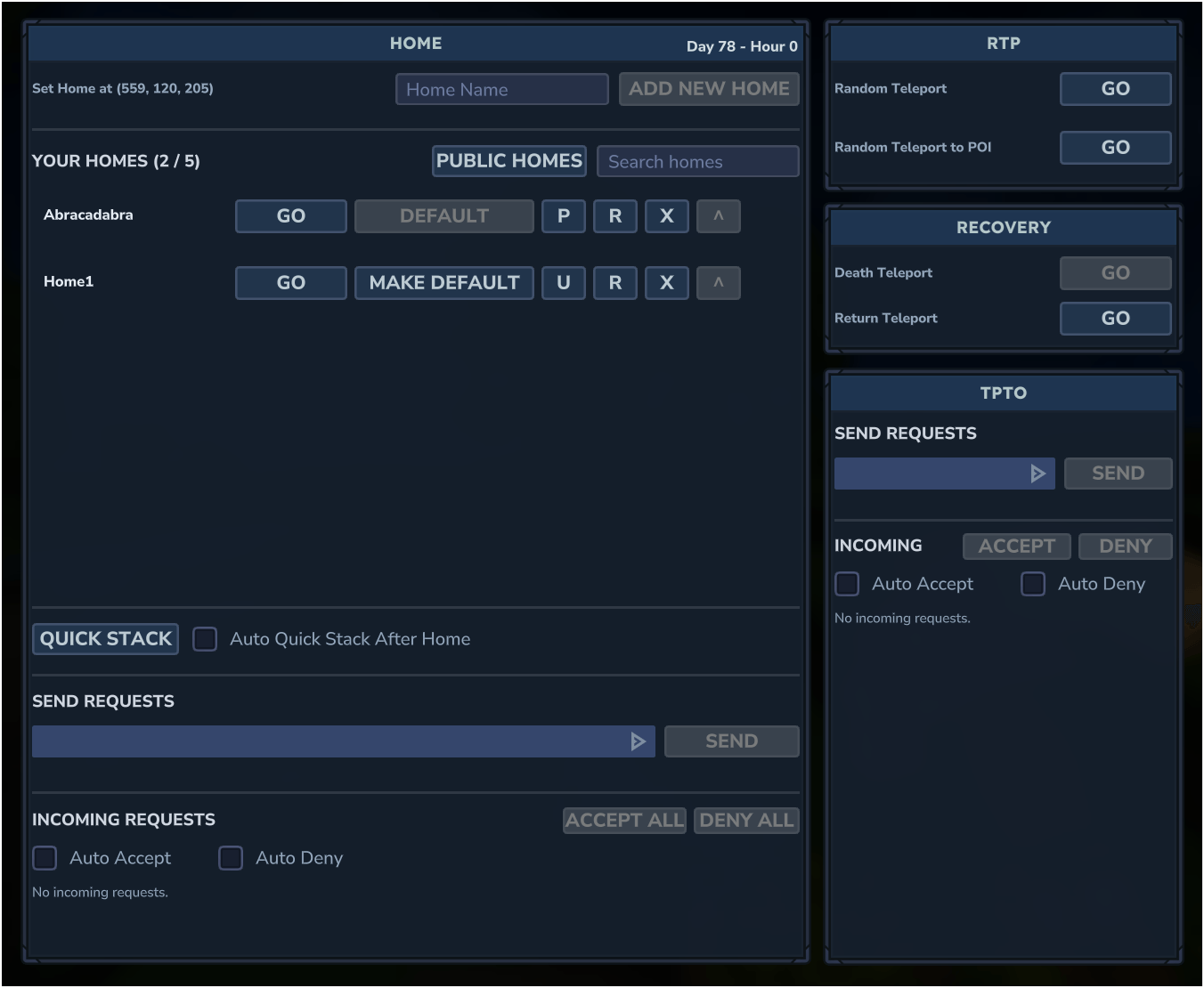Viewport: 1204px width, 988px height.
Task: Click the Search homes field
Action: click(x=697, y=162)
